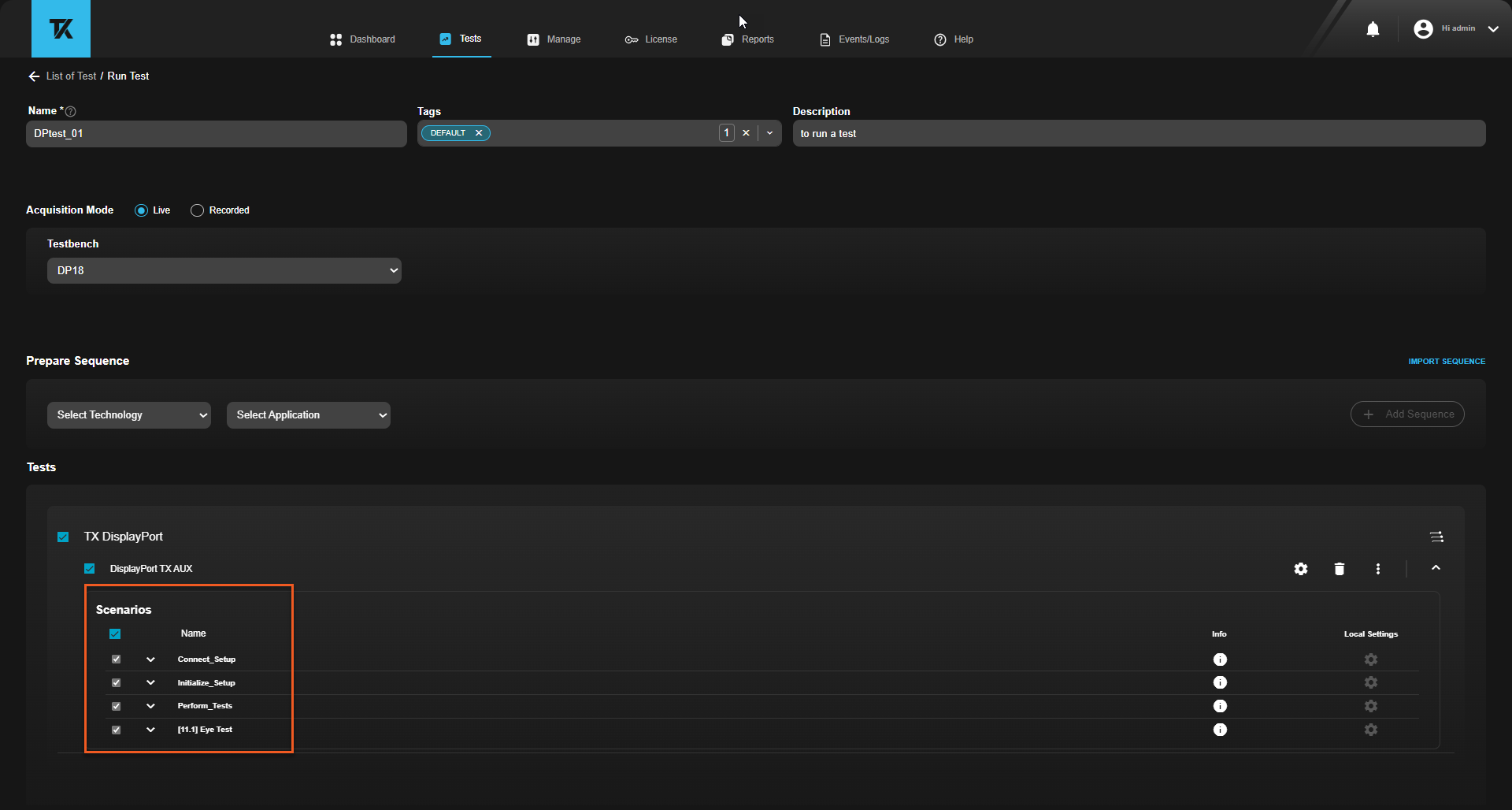Open settings gear for DisplayPort TX AUX
This screenshot has width=1512, height=810.
(1301, 569)
